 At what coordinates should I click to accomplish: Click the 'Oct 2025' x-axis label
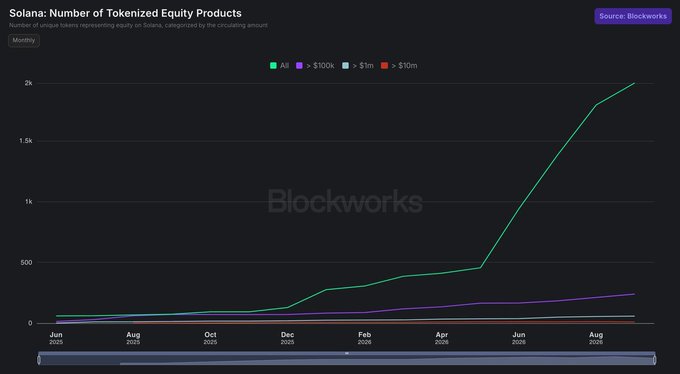(x=210, y=338)
